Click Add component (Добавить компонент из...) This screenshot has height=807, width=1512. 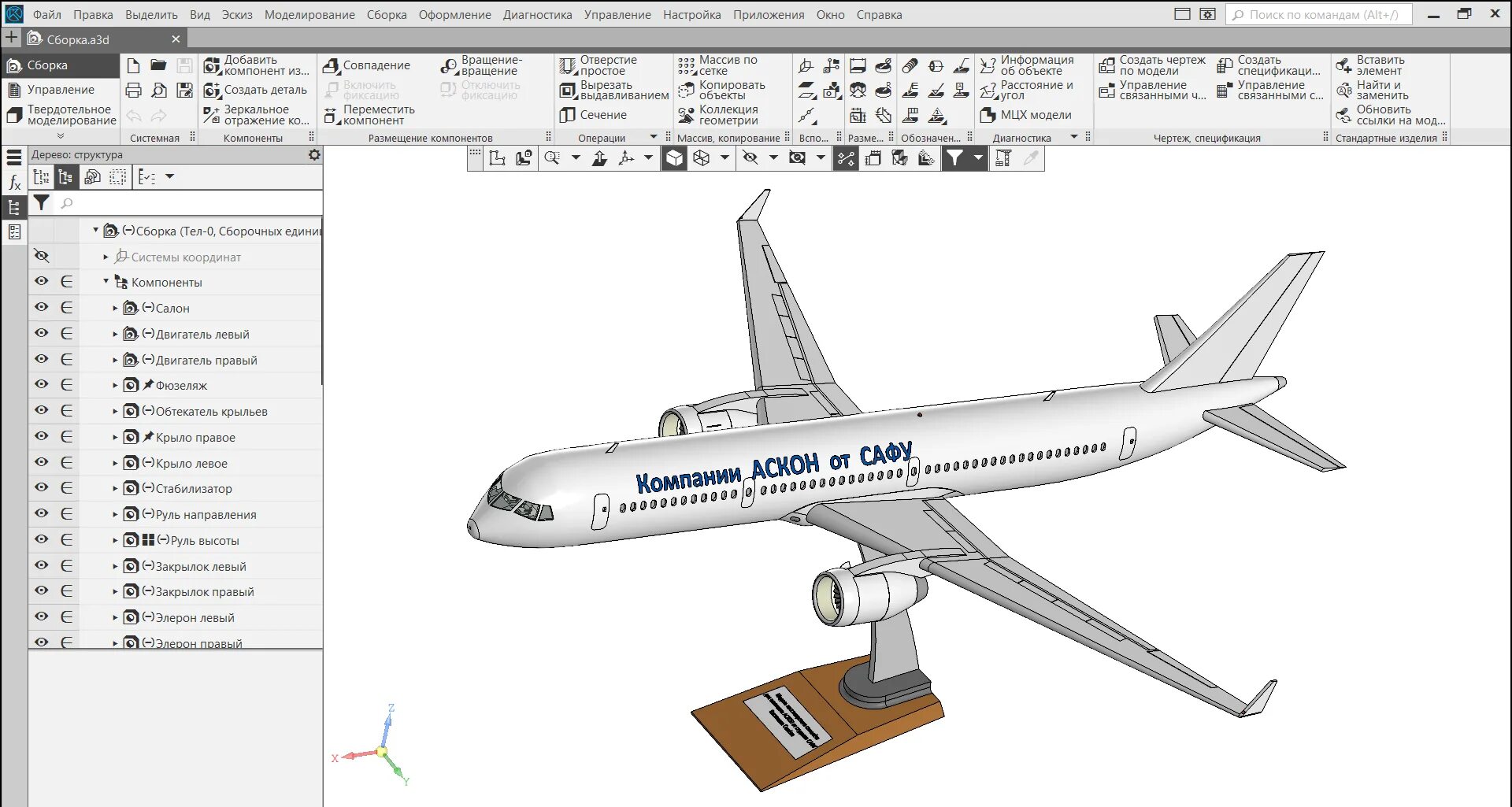click(x=257, y=65)
